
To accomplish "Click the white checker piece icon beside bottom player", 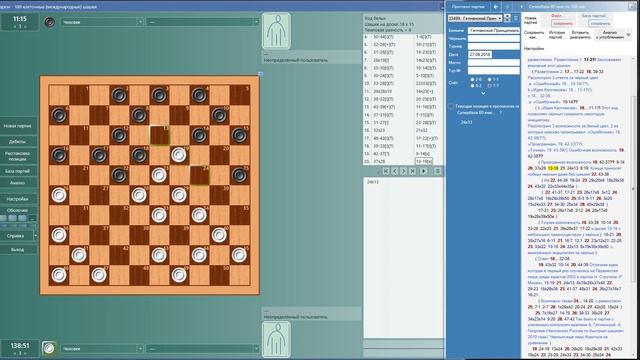I will click(x=49, y=348).
